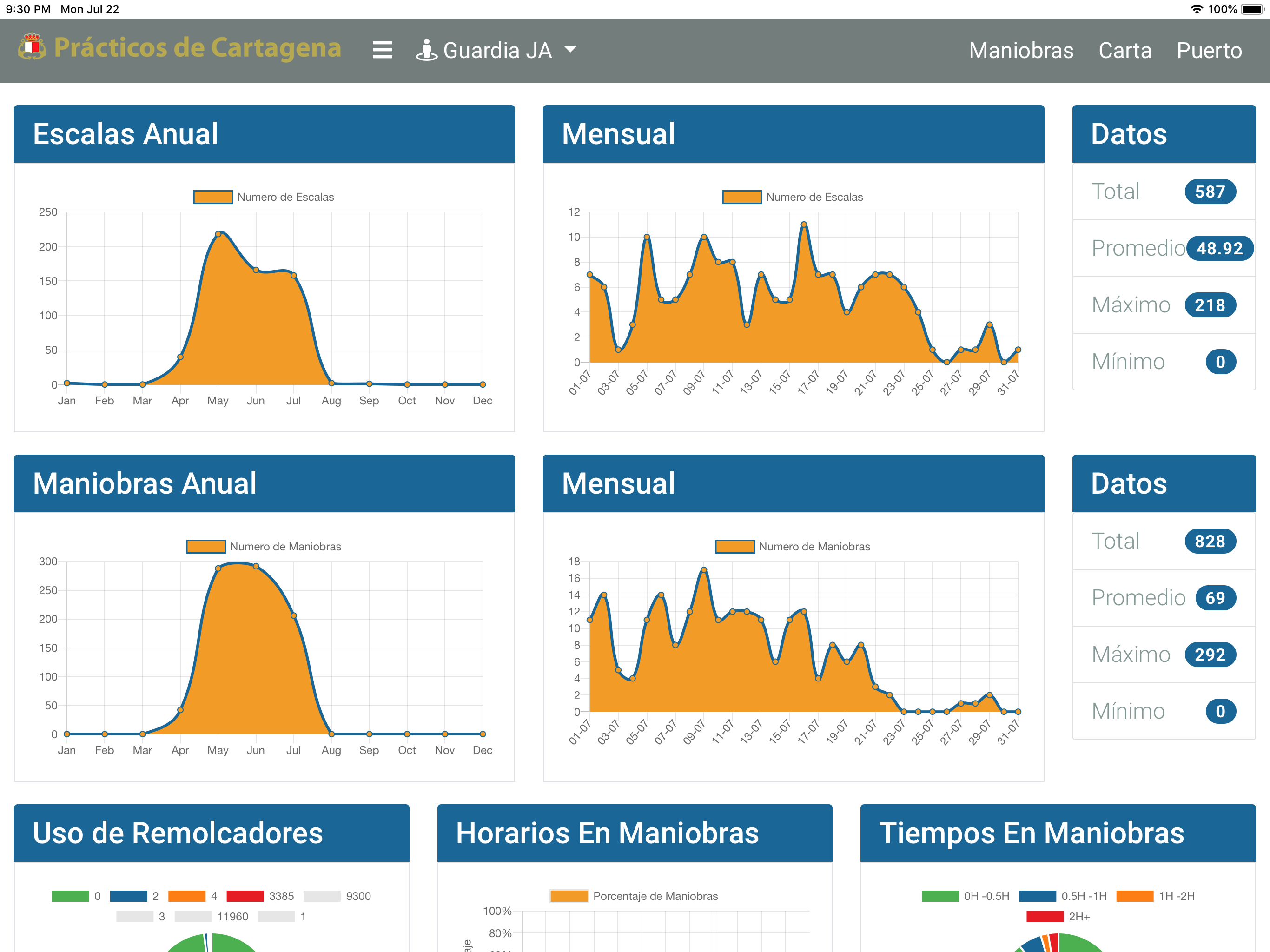
Task: Toggle Numero de Escalas legend in Mensual chart
Action: [x=792, y=197]
